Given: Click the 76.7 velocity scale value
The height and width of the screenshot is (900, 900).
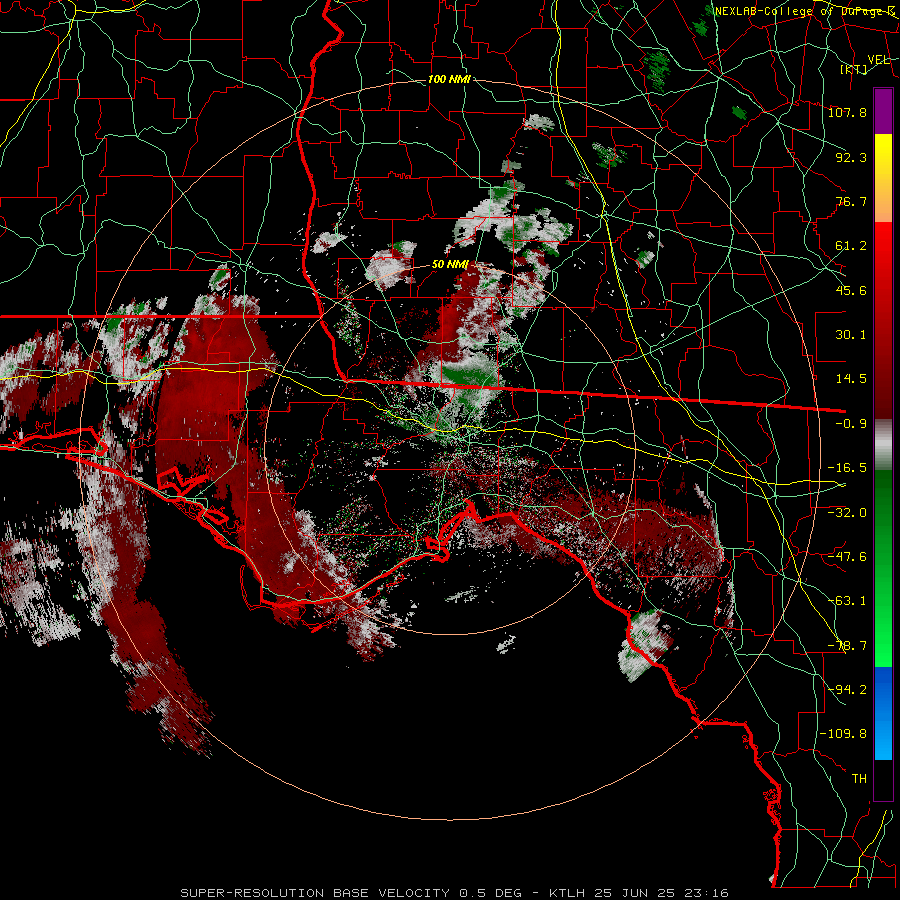Looking at the screenshot, I should point(851,201).
